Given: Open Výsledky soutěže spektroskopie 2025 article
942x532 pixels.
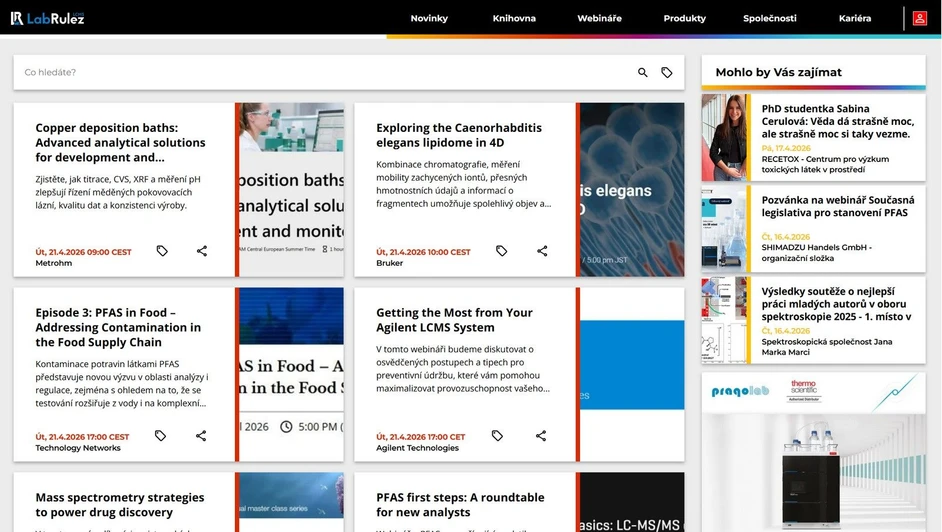Looking at the screenshot, I should tap(836, 304).
